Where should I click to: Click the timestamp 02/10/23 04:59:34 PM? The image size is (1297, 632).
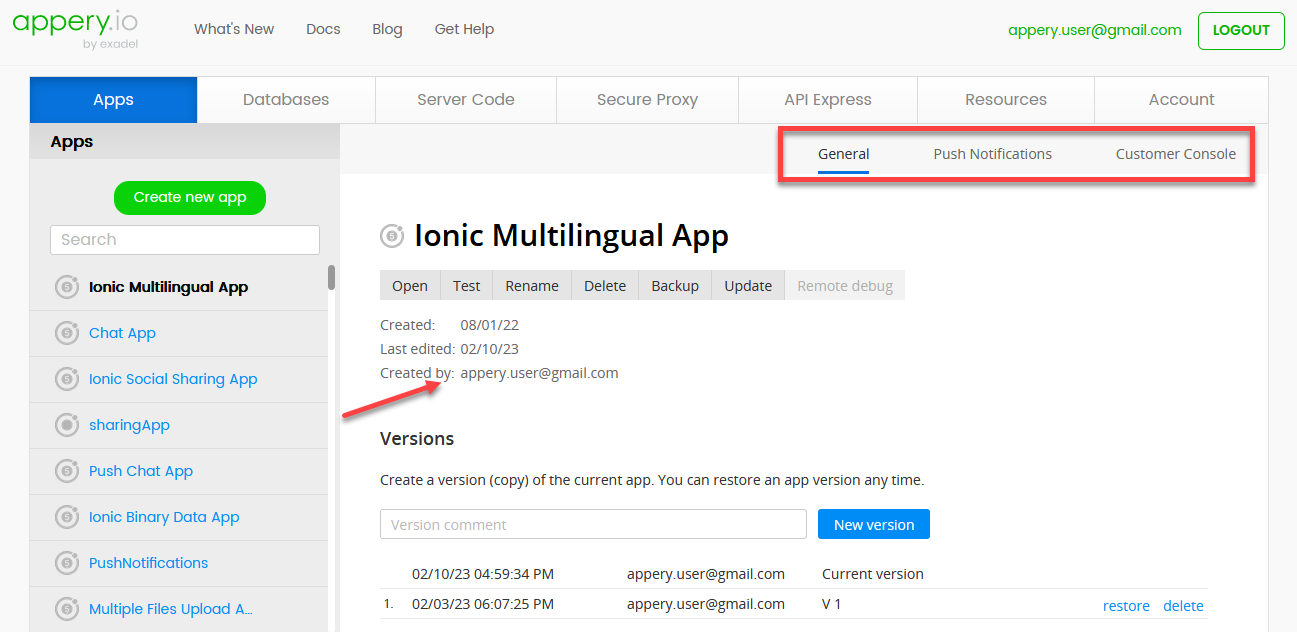point(483,574)
